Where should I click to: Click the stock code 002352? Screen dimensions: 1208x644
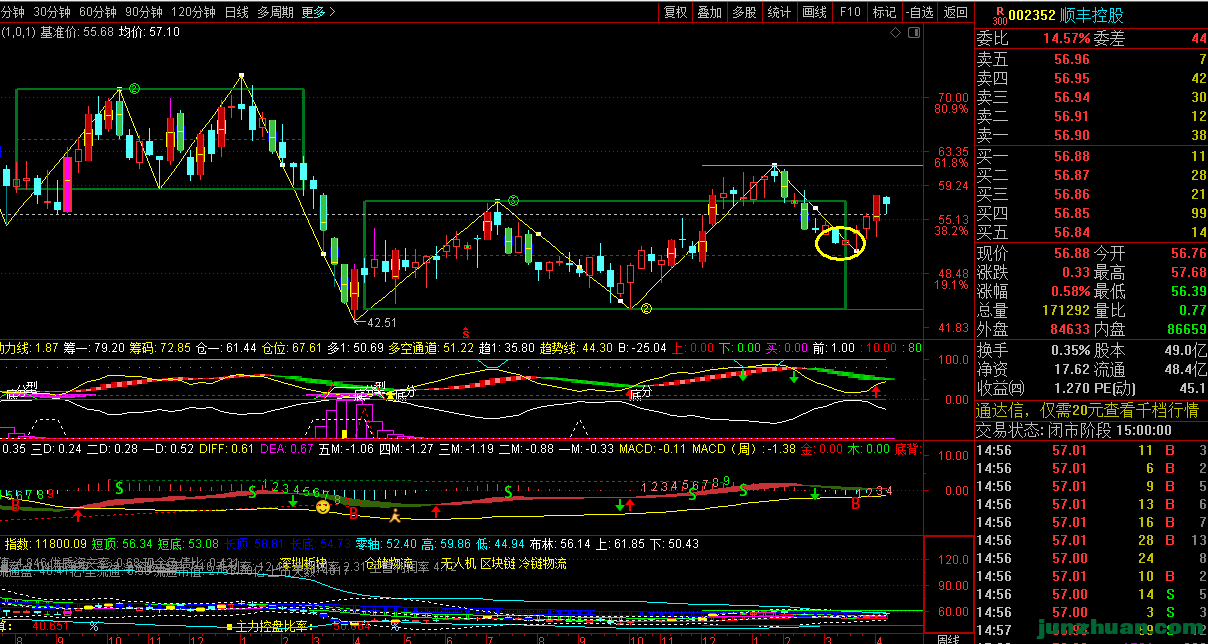1033,15
